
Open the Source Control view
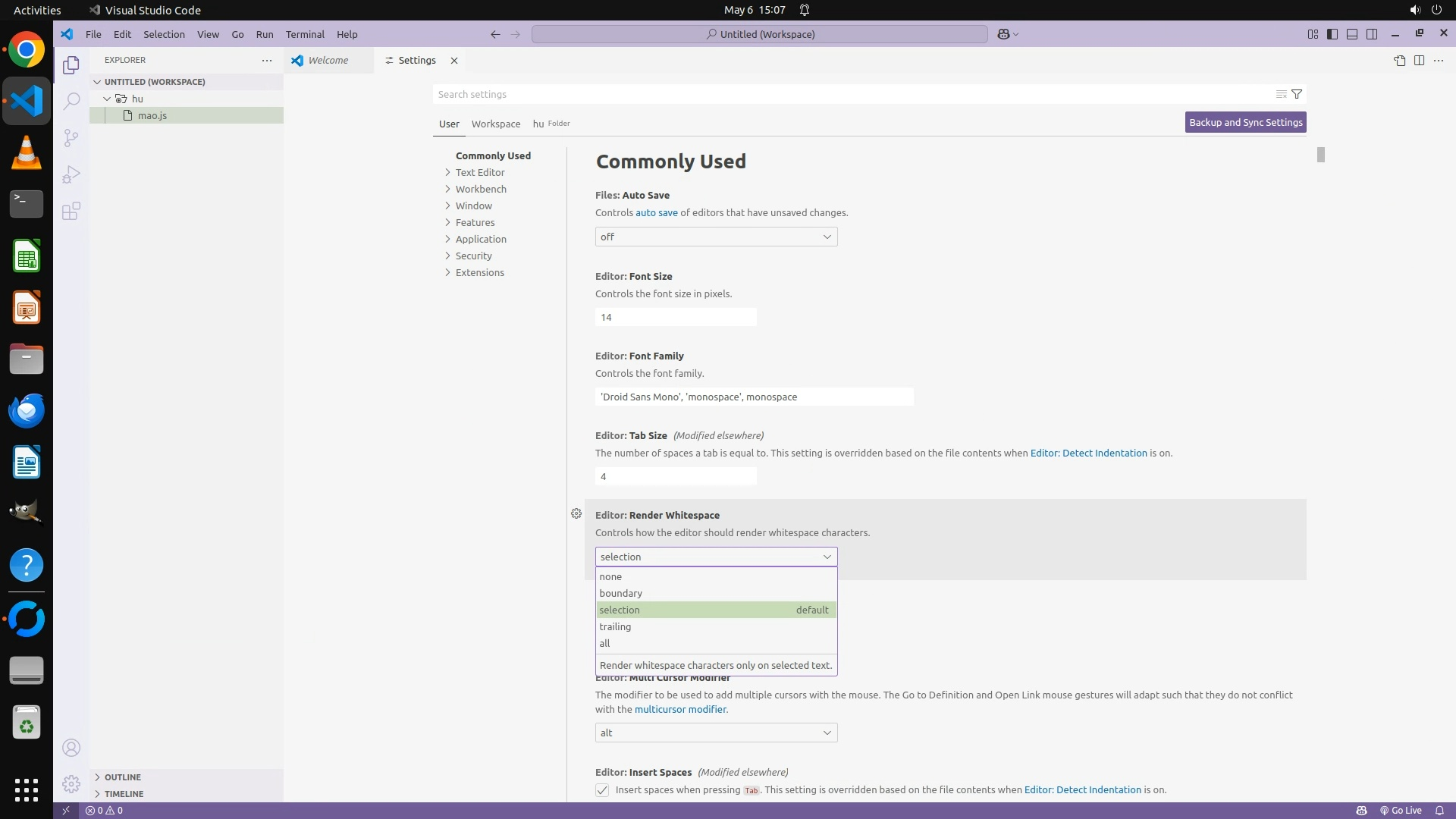pyautogui.click(x=71, y=137)
